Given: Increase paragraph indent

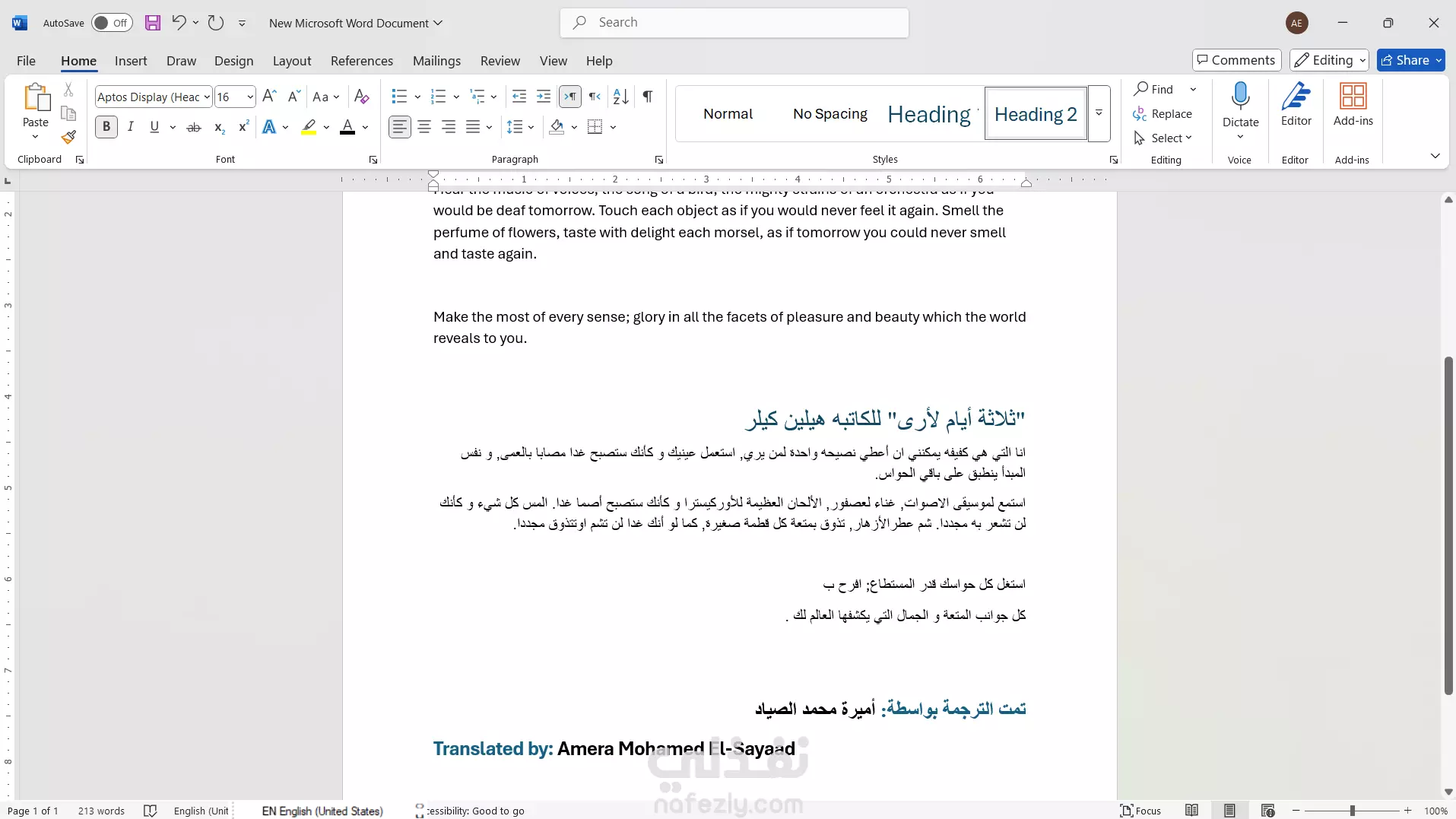Looking at the screenshot, I should tap(544, 96).
